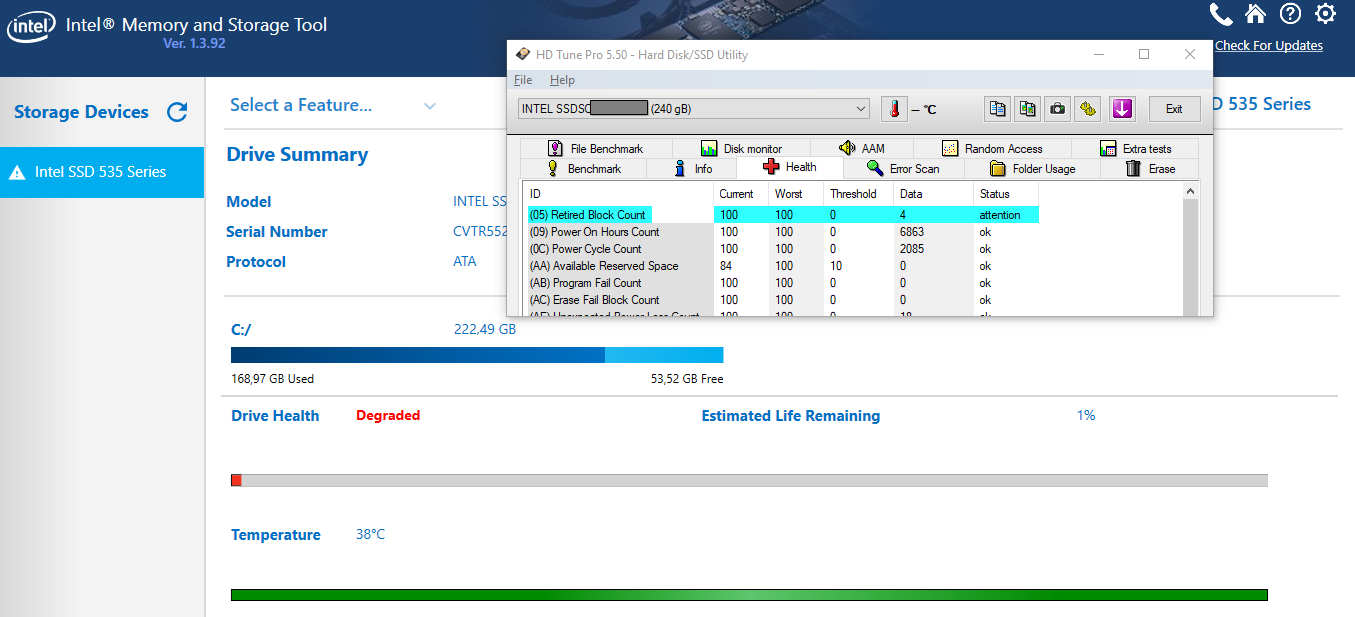This screenshot has height=617, width=1355.
Task: Click the thermometer temperature button in HD Tune
Action: [x=894, y=109]
